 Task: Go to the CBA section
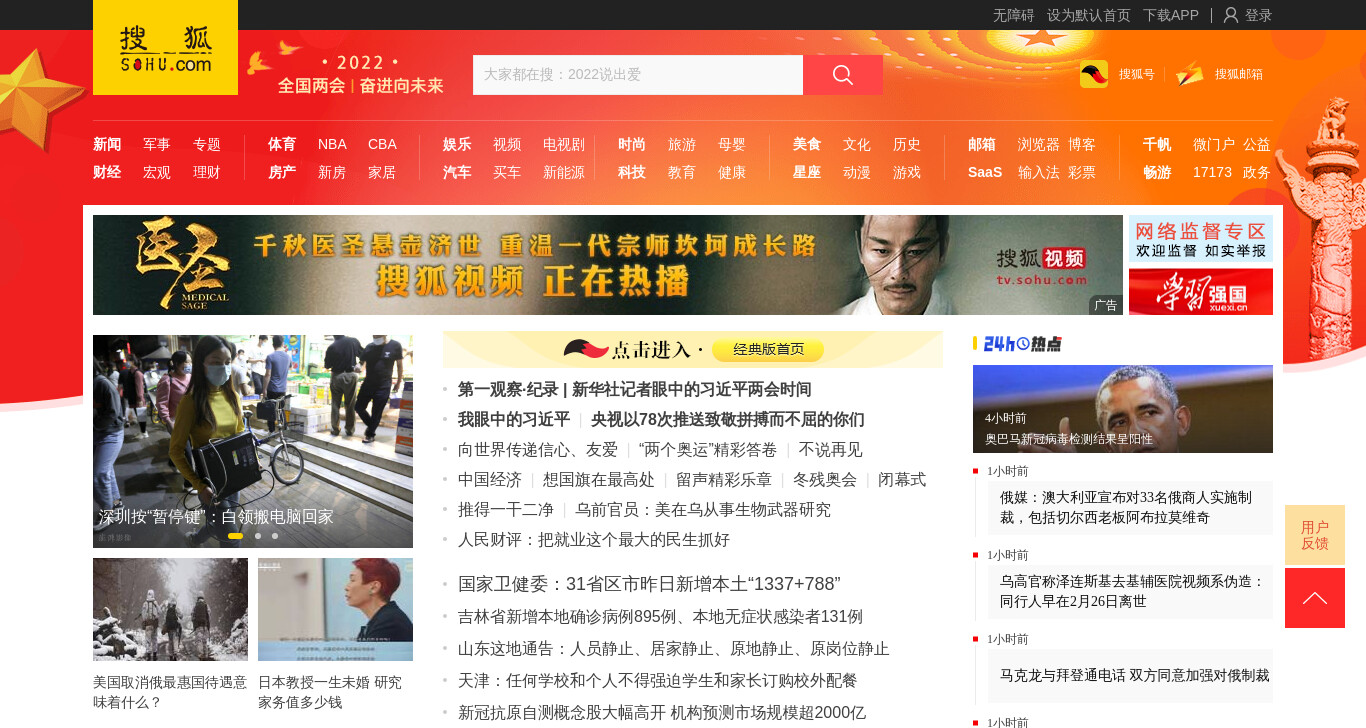click(382, 144)
